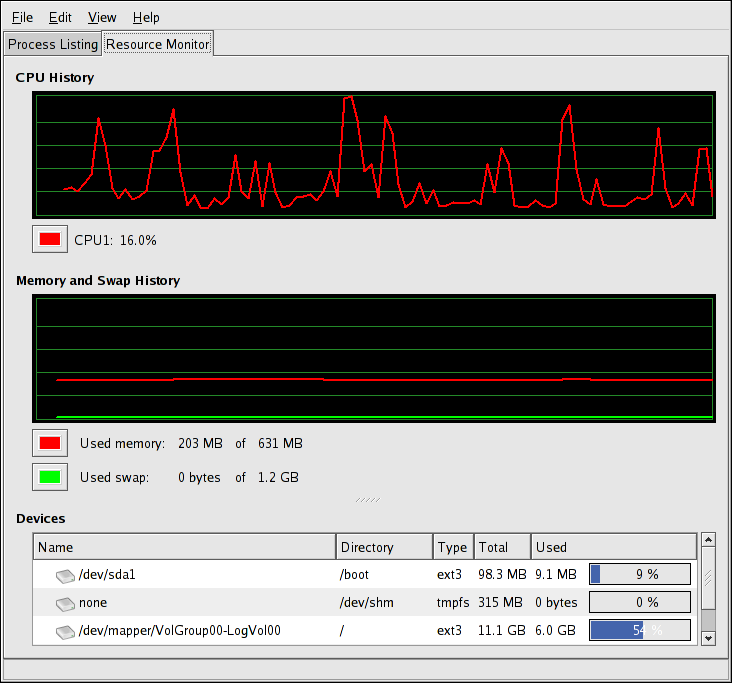
Task: Sort devices by Directory column header
Action: 384,547
